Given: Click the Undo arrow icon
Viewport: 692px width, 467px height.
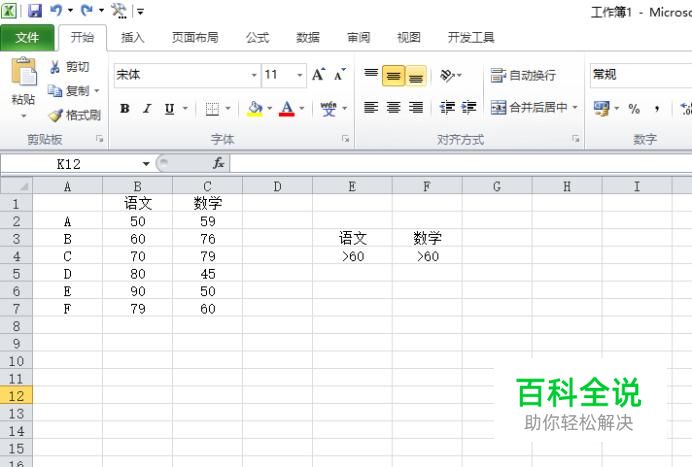Looking at the screenshot, I should point(56,10).
